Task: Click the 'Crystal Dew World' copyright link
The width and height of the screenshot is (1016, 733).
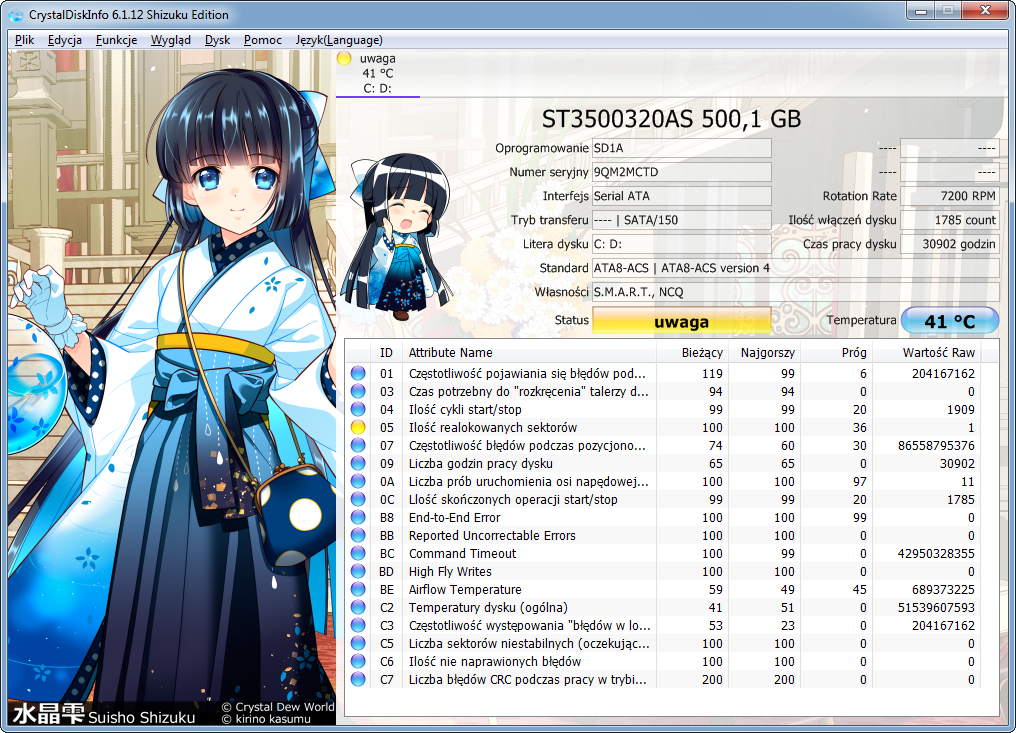Action: click(279, 706)
